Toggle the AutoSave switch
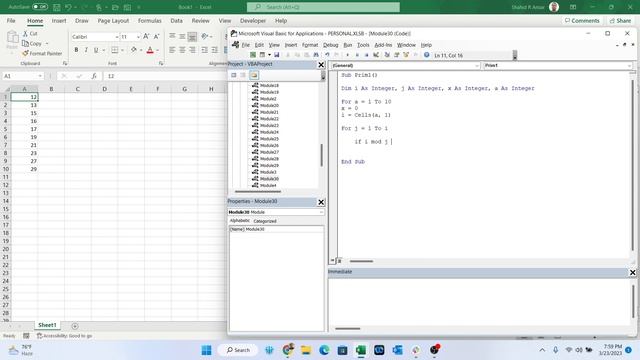Viewport: 640px width, 360px height. pos(40,7)
